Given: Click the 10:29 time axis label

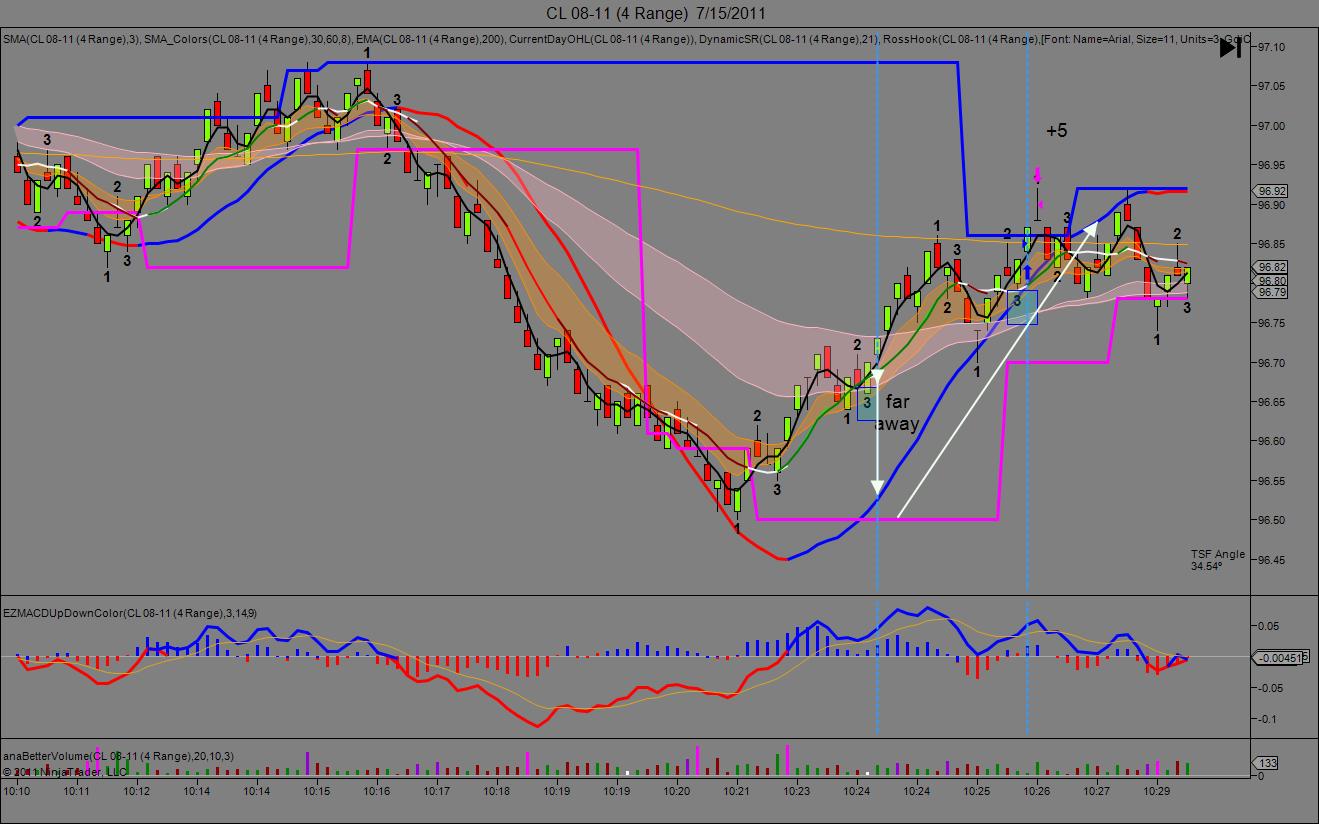Looking at the screenshot, I should (x=1158, y=791).
